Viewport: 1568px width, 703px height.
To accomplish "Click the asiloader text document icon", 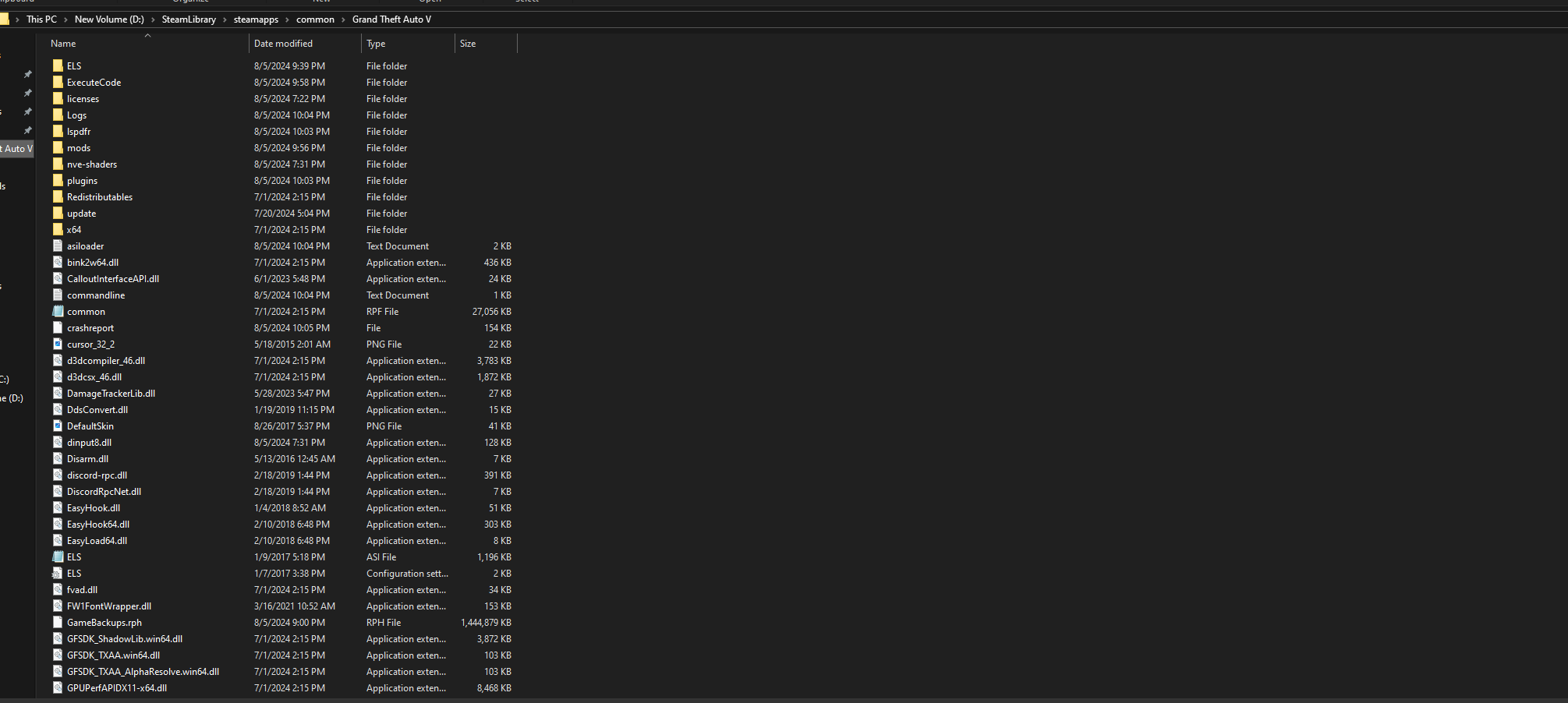I will click(58, 246).
